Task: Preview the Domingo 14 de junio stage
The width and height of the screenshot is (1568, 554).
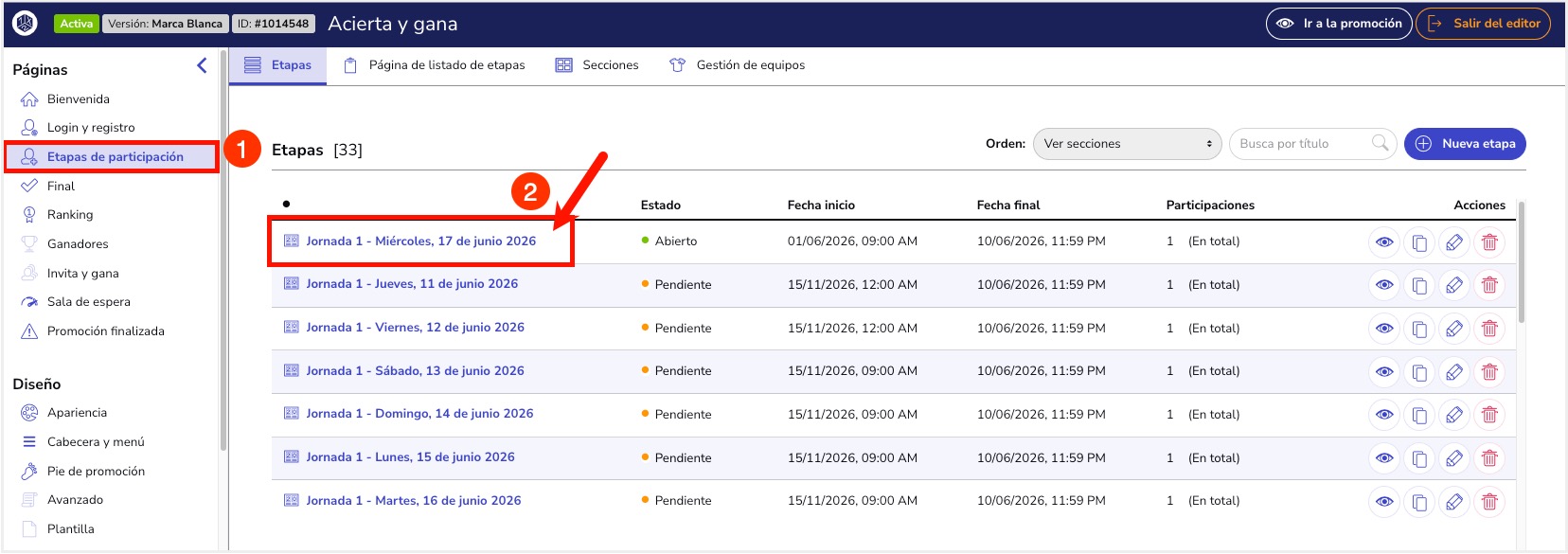Action: click(x=1384, y=415)
